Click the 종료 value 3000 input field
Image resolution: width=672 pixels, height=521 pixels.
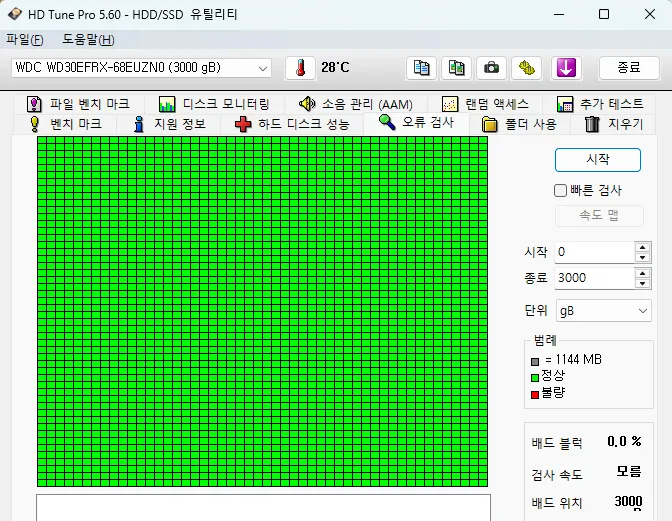(594, 278)
